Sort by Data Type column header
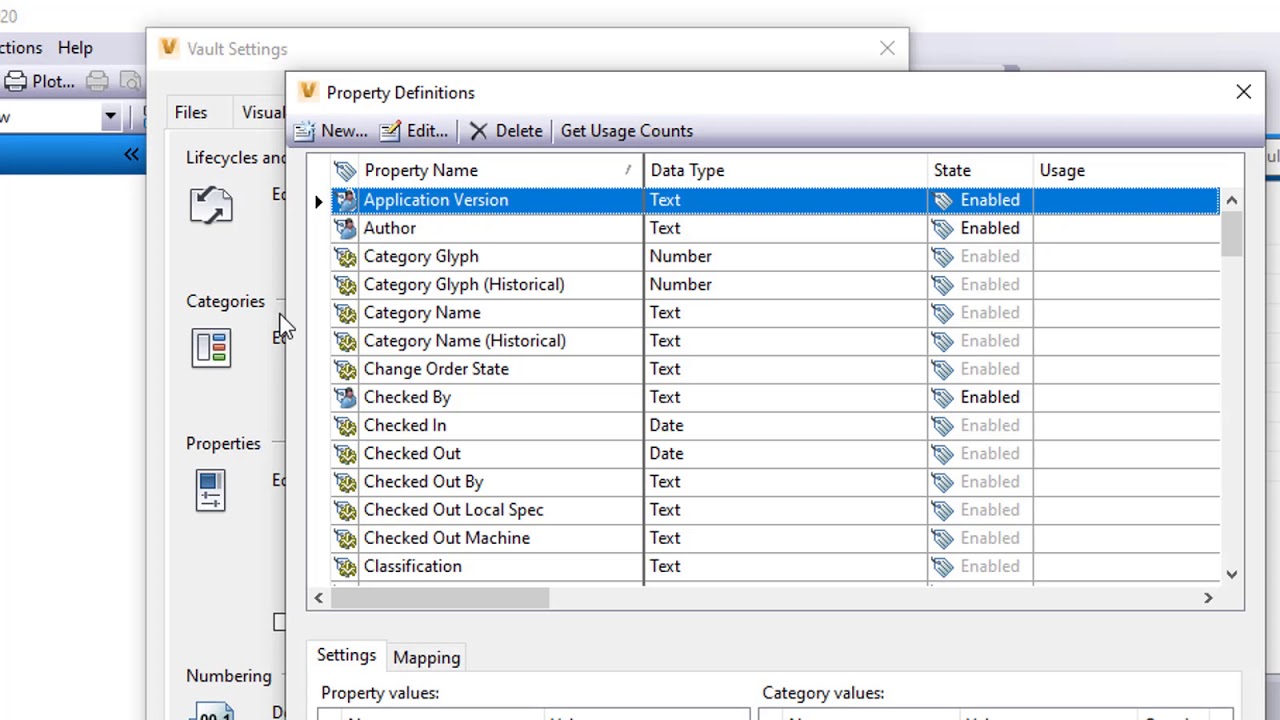Image resolution: width=1280 pixels, height=720 pixels. 786,171
